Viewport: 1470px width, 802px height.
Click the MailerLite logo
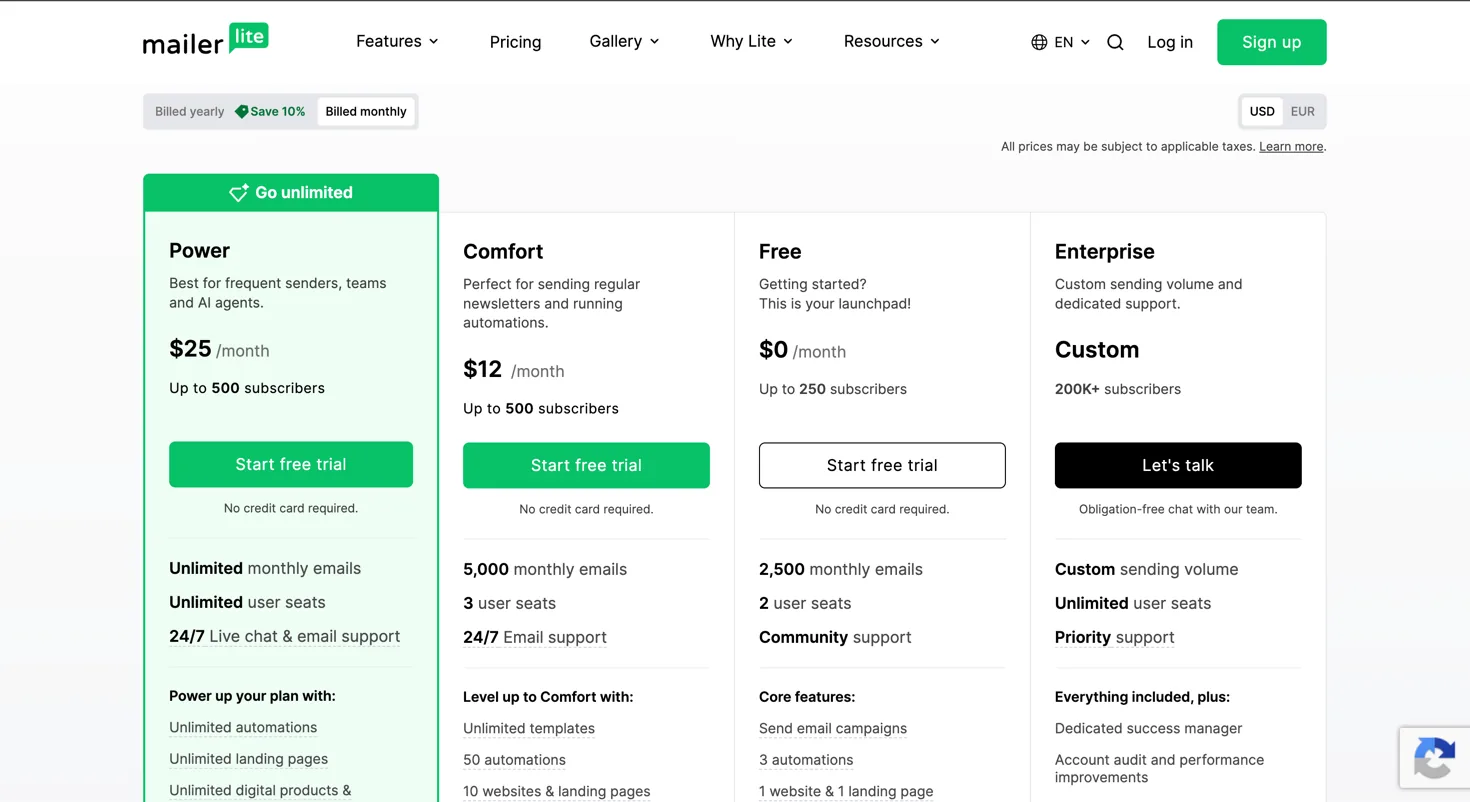pyautogui.click(x=206, y=40)
